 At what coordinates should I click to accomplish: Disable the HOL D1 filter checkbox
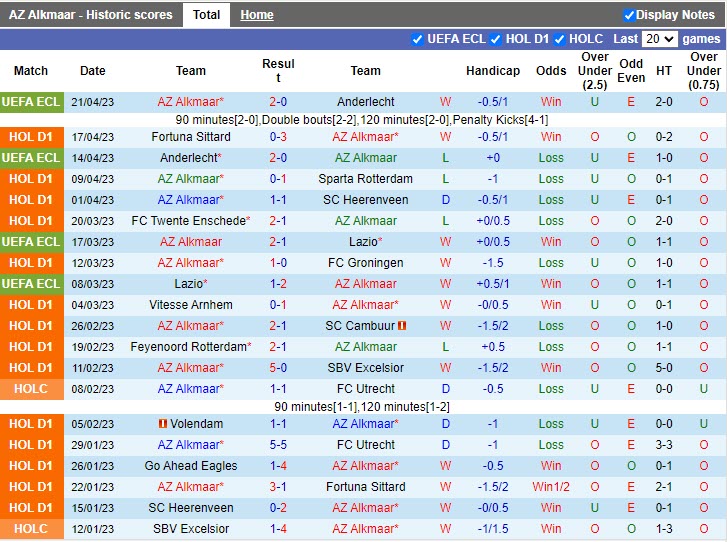tap(496, 39)
